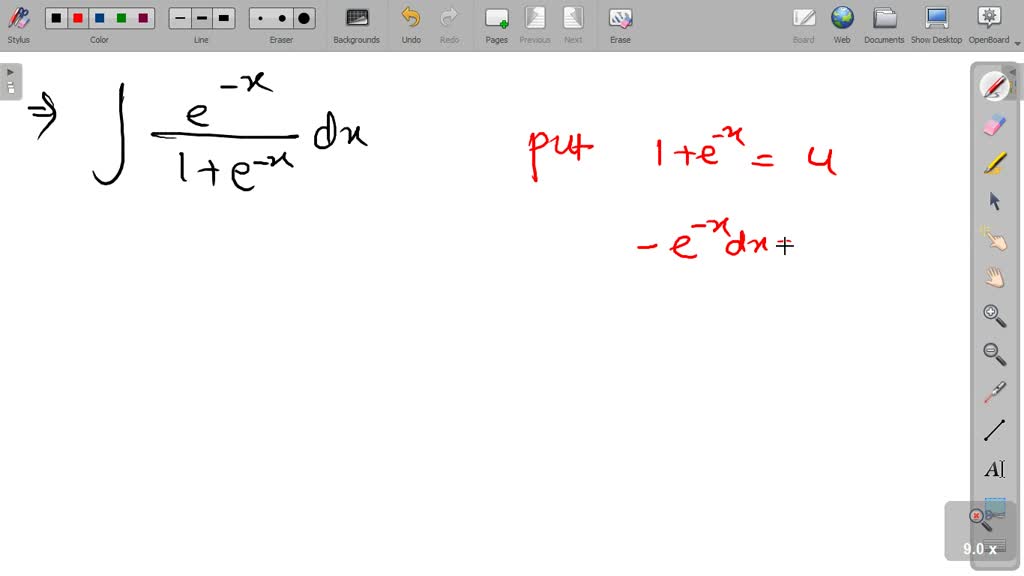Select the text writing tool
Viewport: 1024px width, 576px height.
(x=994, y=468)
